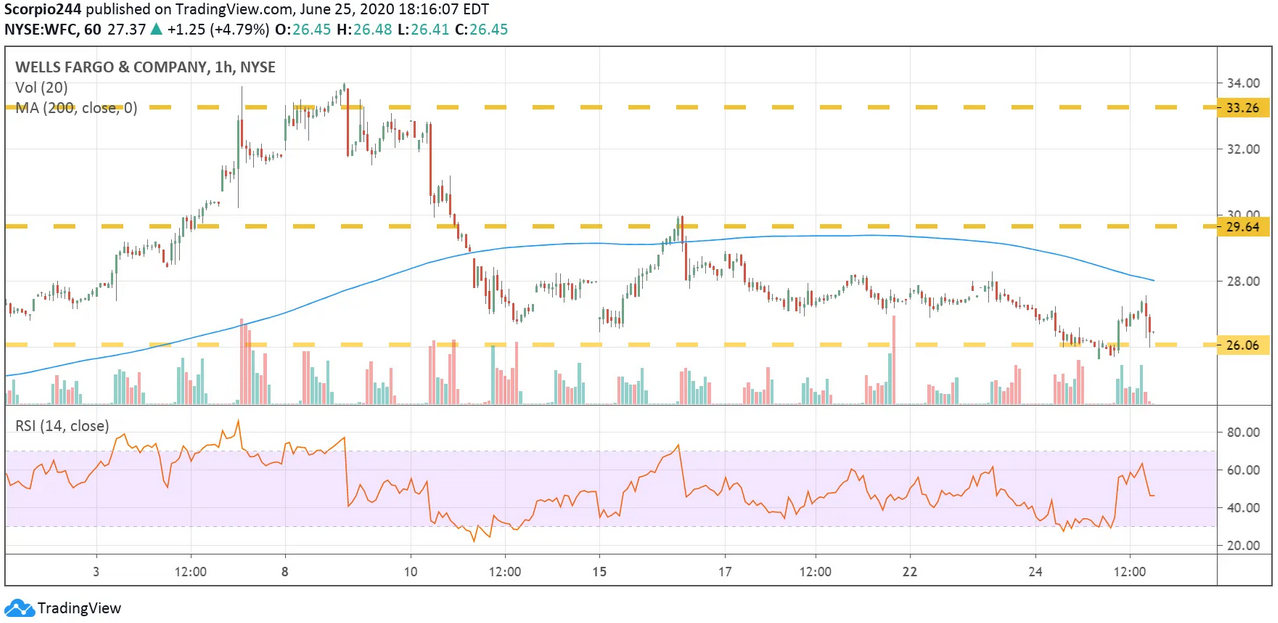Click the "3" date label on time axis
The height and width of the screenshot is (623, 1278).
(x=96, y=572)
